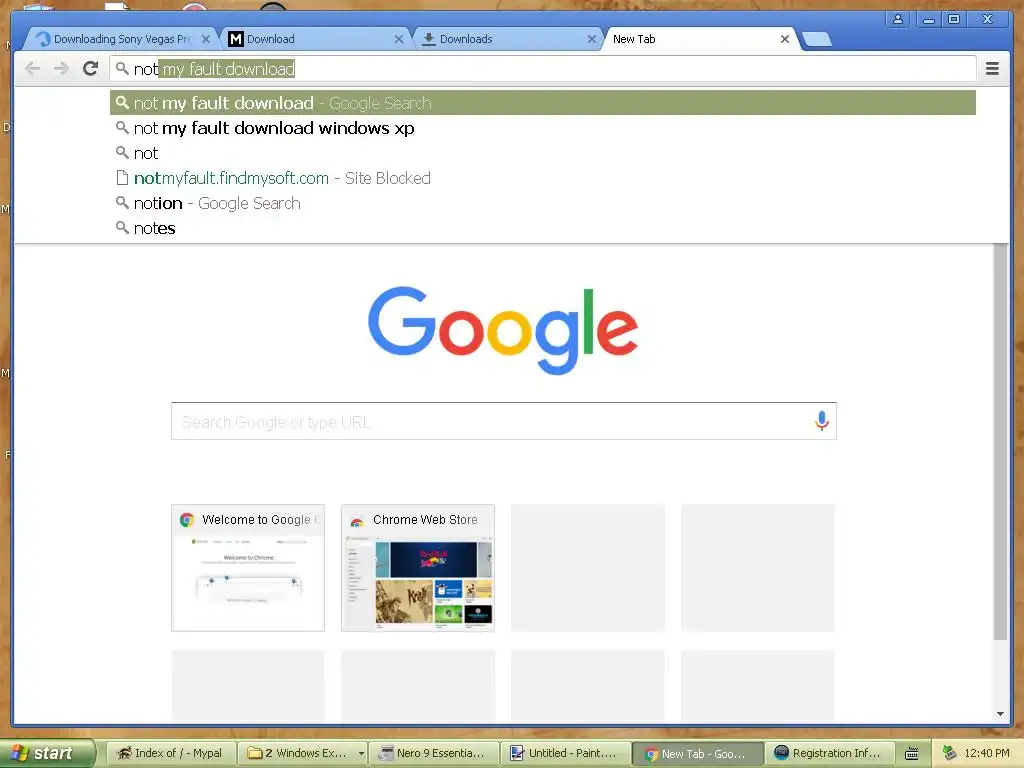Switch to Registration Info taskbar item
The image size is (1024, 768).
[x=829, y=753]
